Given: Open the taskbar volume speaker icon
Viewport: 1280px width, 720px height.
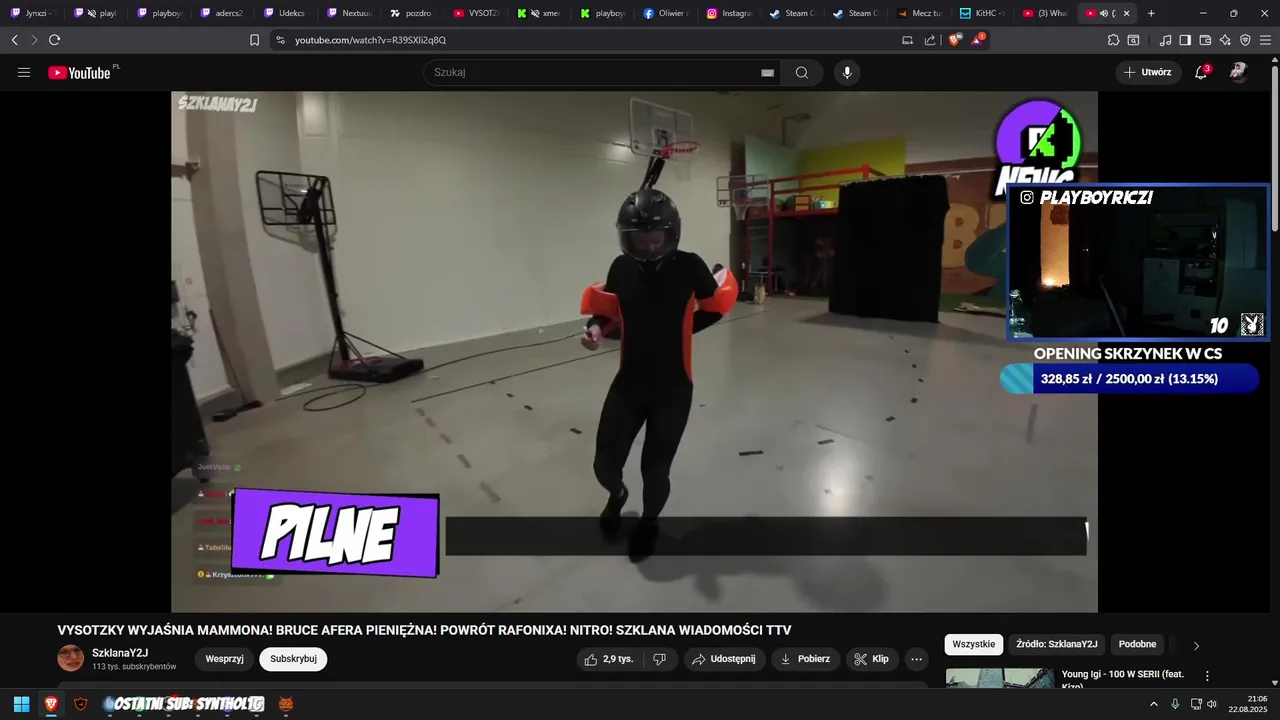Looking at the screenshot, I should 1212,704.
